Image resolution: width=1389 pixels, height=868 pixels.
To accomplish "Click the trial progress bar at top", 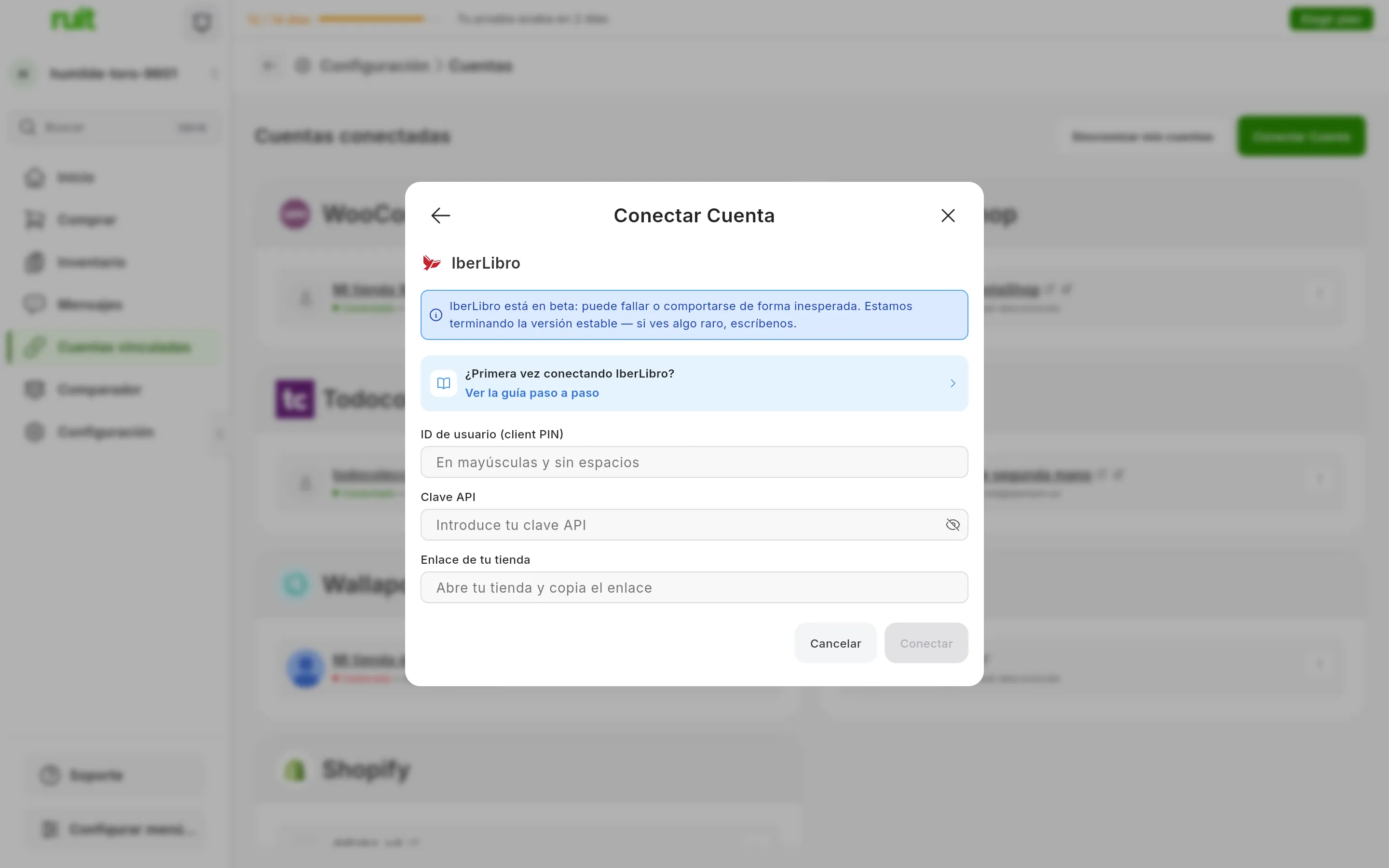I will [371, 19].
